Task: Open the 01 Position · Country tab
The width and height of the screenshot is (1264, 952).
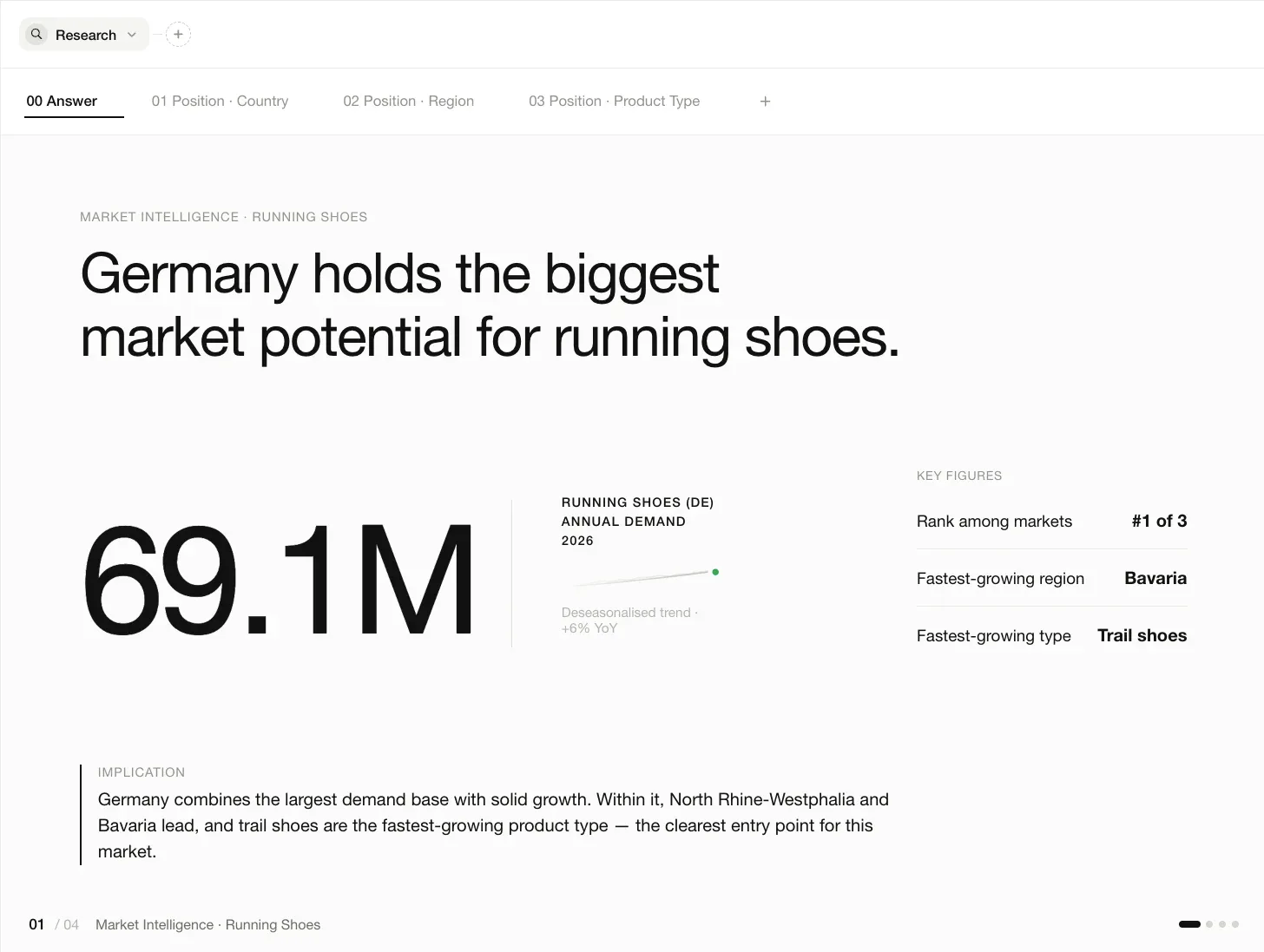Action: click(x=220, y=101)
